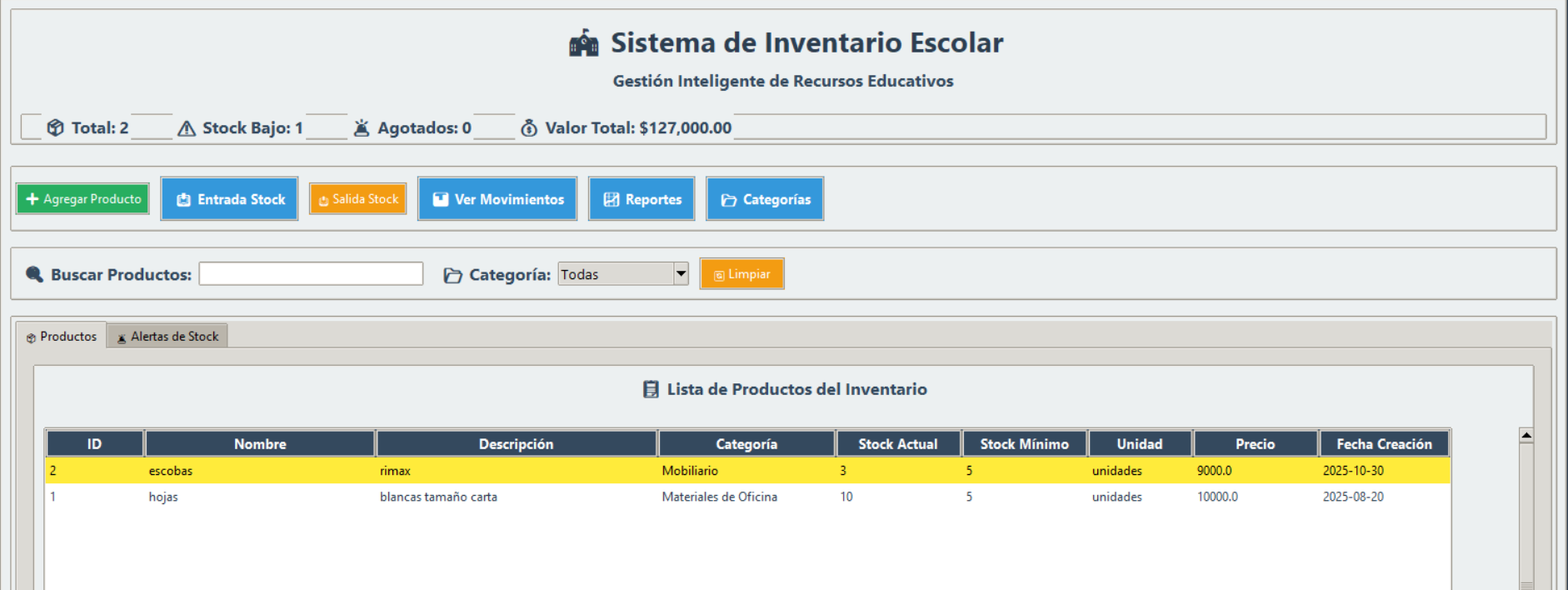The height and width of the screenshot is (590, 1568).
Task: Click the money bag icon for Valor Total
Action: [x=529, y=127]
